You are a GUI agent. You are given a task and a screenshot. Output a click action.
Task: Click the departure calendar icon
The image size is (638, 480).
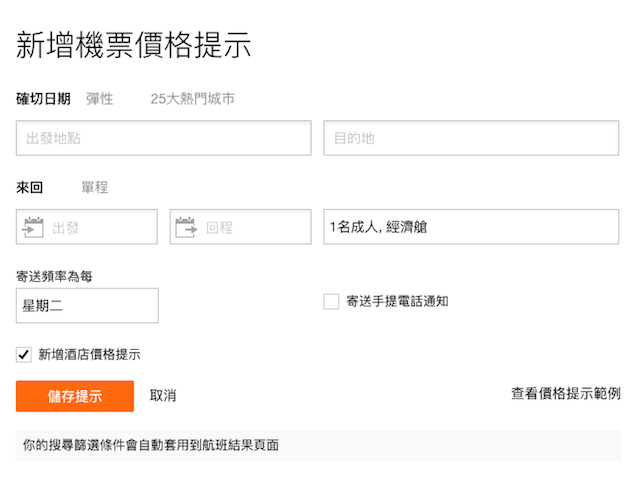point(33,227)
